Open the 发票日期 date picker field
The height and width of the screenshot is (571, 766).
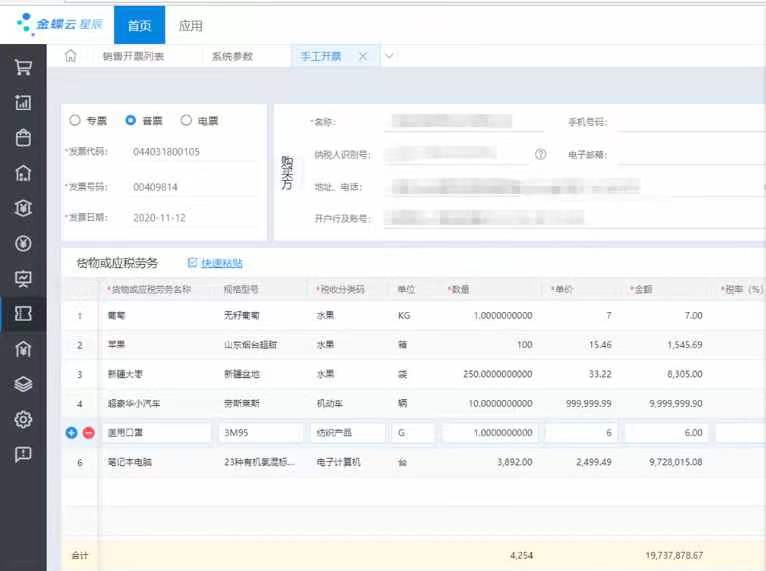tap(190, 217)
